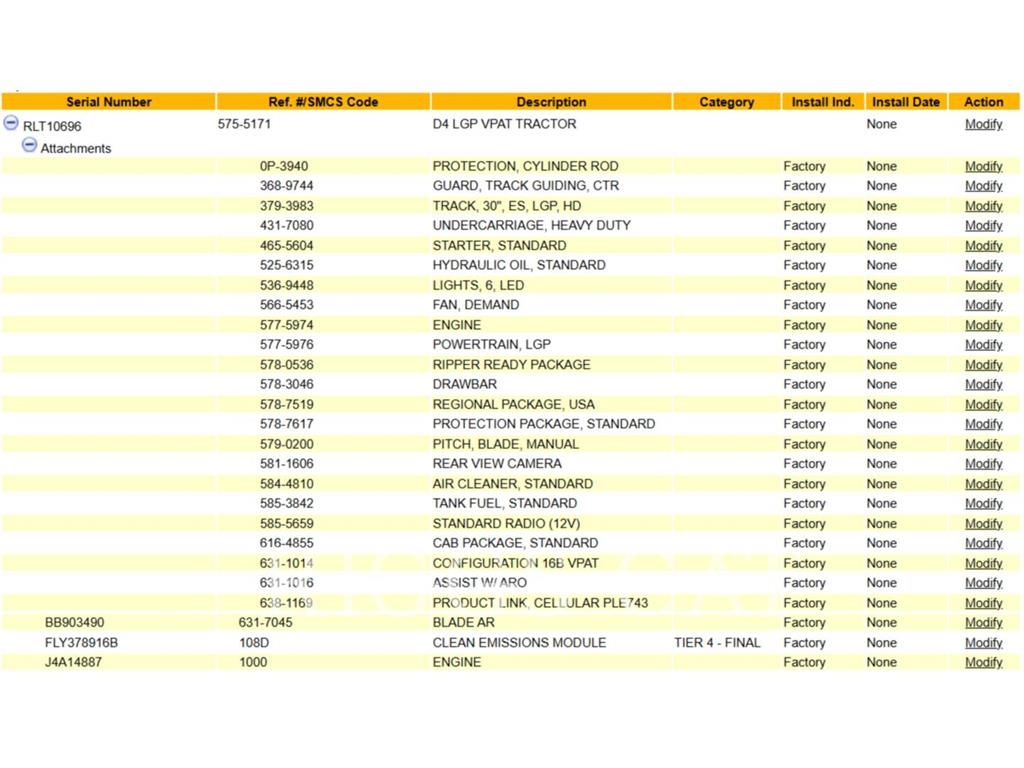
Task: Modify the DRAWBAR attachment
Action: click(x=984, y=385)
